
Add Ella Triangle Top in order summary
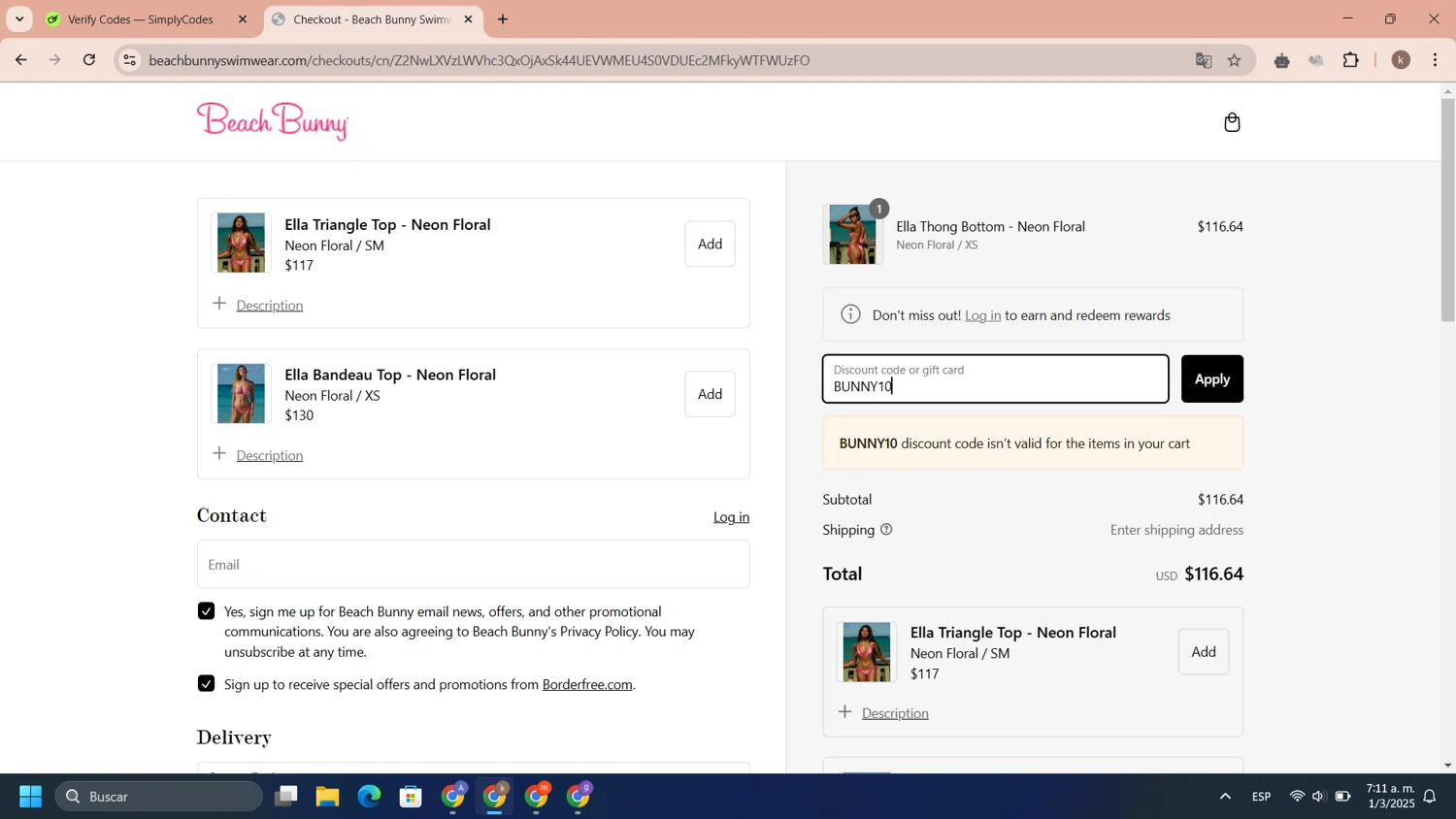(1204, 652)
